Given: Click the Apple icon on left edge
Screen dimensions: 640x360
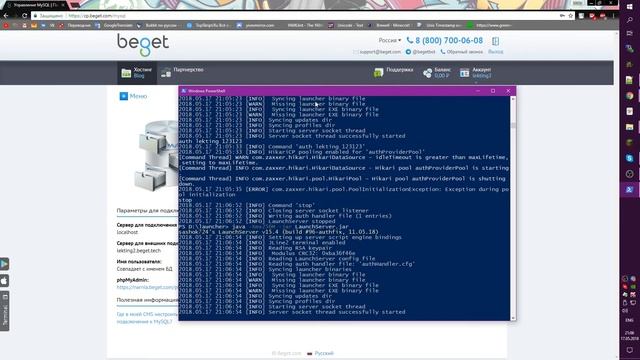Looking at the screenshot, I should 4,281.
